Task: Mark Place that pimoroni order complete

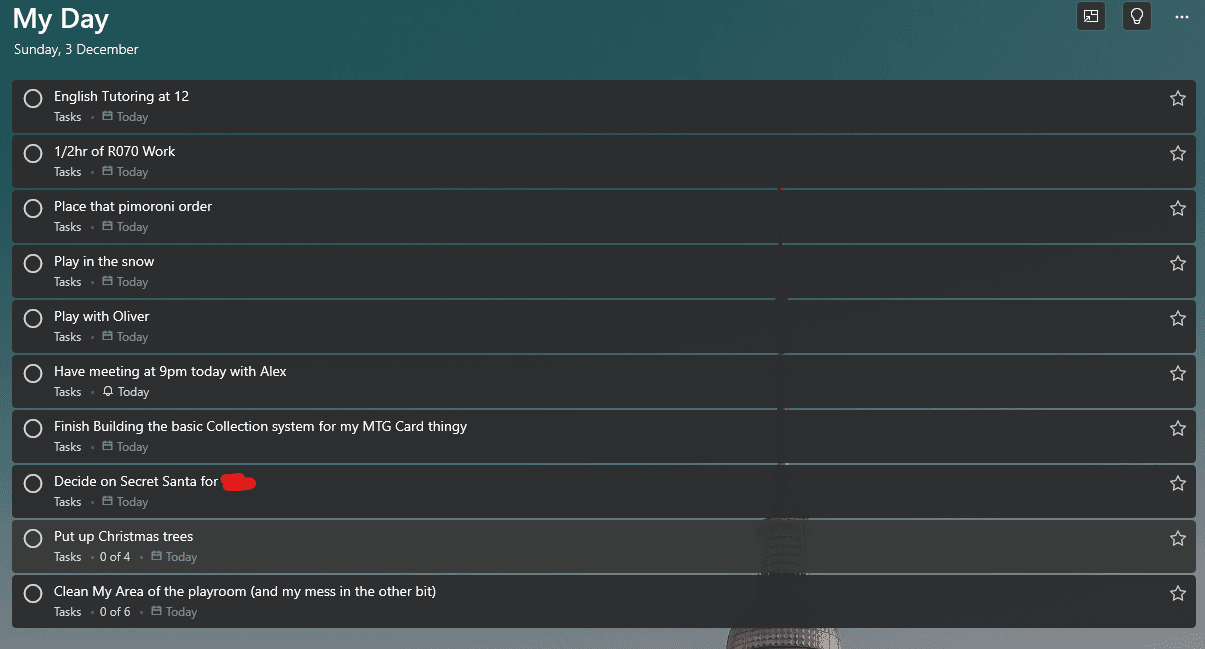Action: pyautogui.click(x=33, y=208)
